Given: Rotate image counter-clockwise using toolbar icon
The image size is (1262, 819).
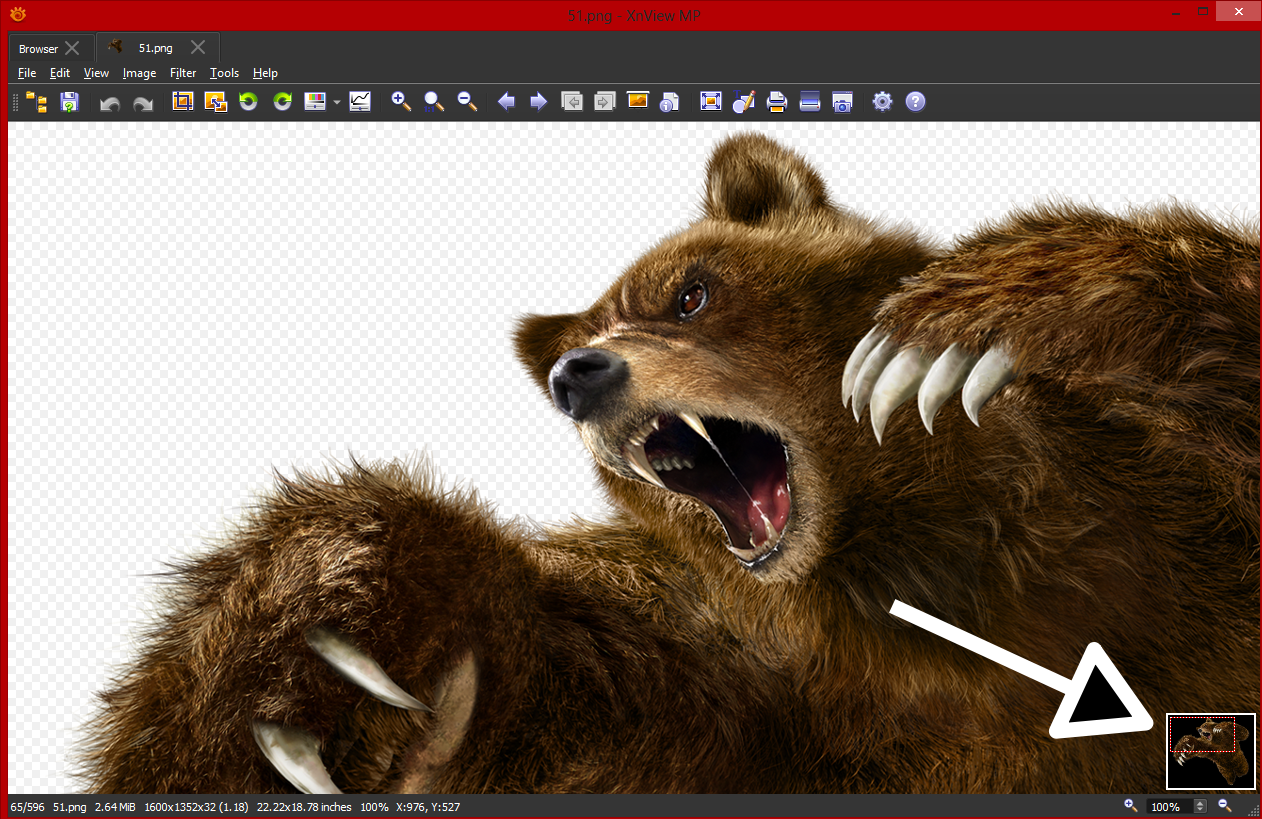Looking at the screenshot, I should (x=248, y=101).
